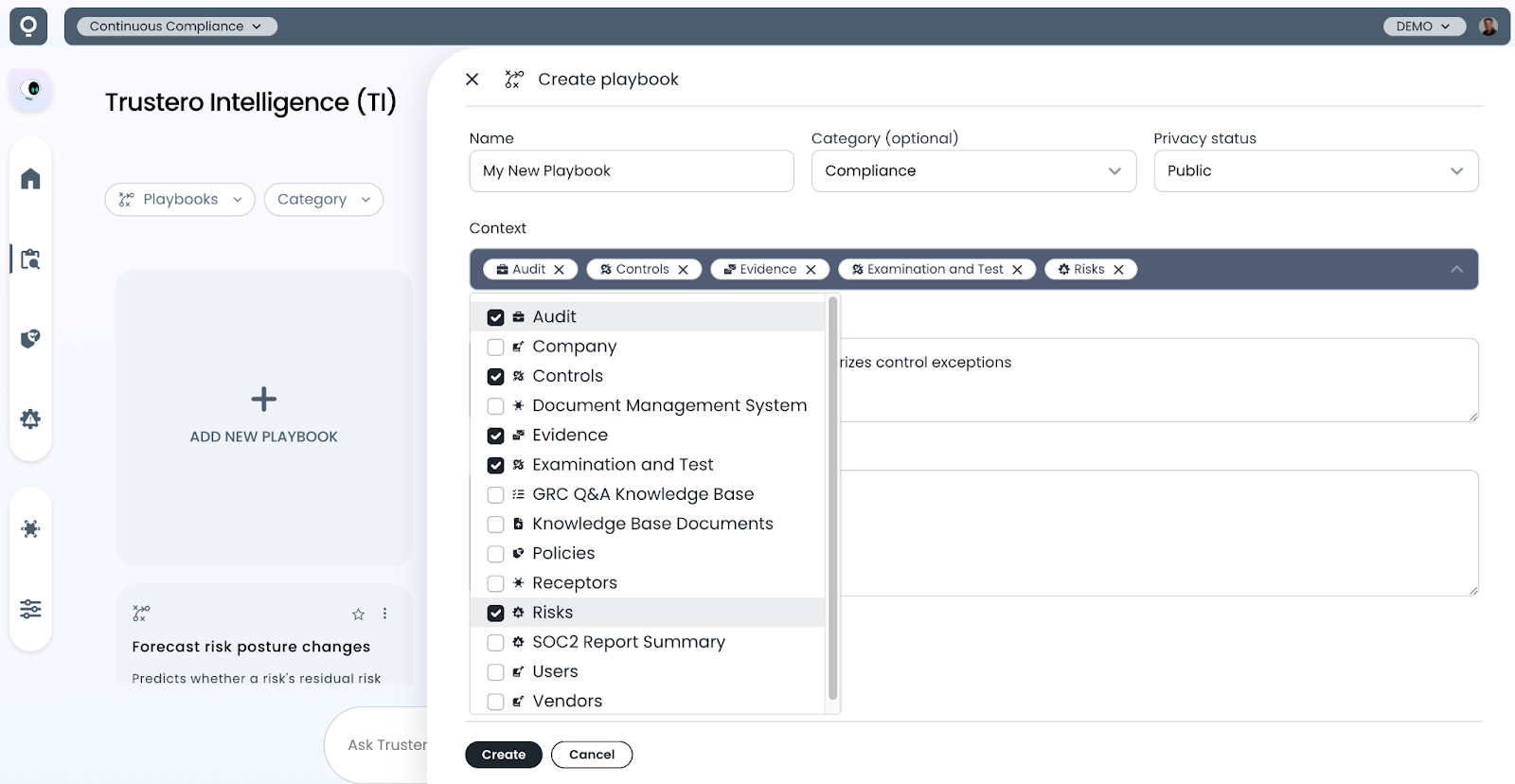Screen dimensions: 1515x784
Task: Go to Home in the sidebar
Action: pyautogui.click(x=30, y=179)
